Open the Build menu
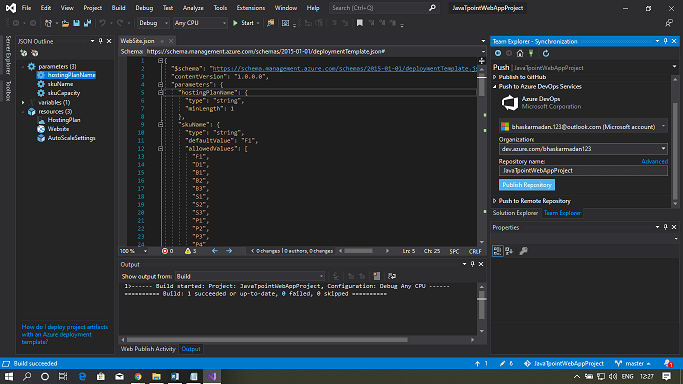Image resolution: width=683 pixels, height=384 pixels. pyautogui.click(x=118, y=8)
